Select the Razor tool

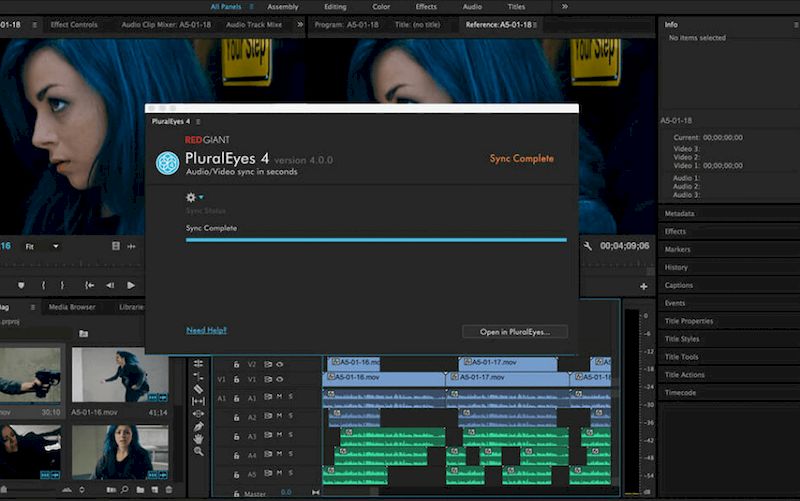coord(198,389)
